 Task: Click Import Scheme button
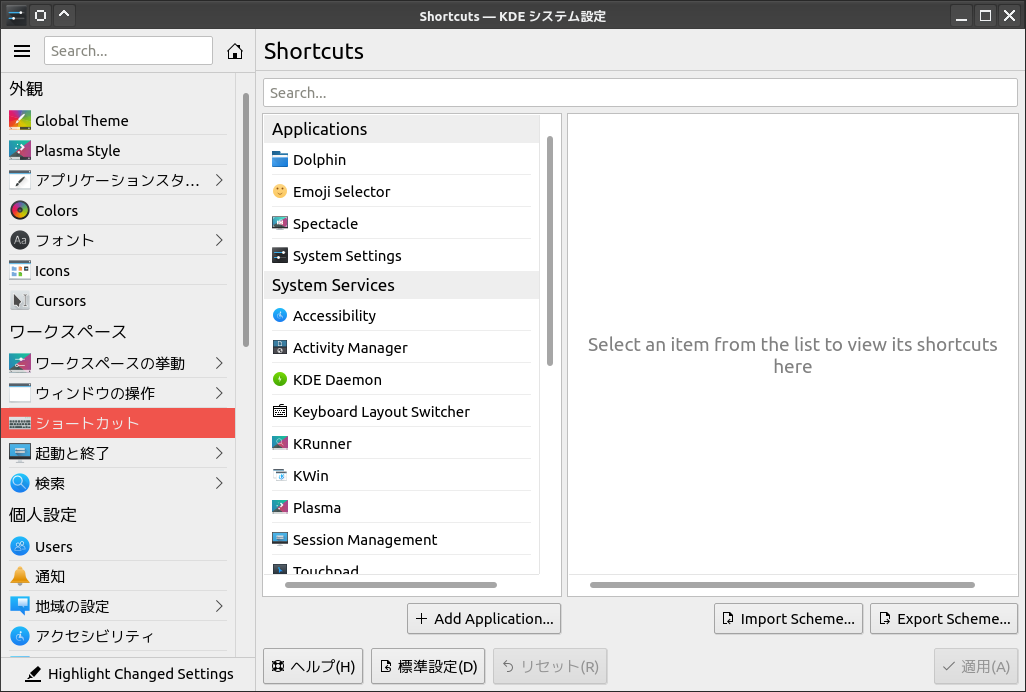[x=788, y=619]
